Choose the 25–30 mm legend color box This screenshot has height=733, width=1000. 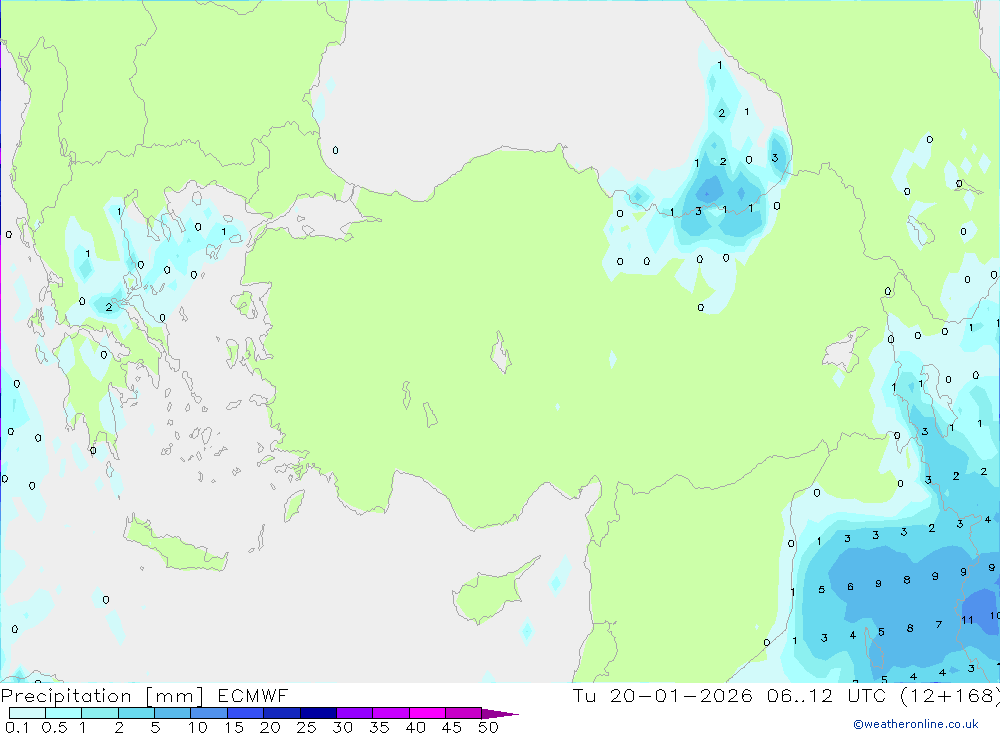[x=318, y=713]
